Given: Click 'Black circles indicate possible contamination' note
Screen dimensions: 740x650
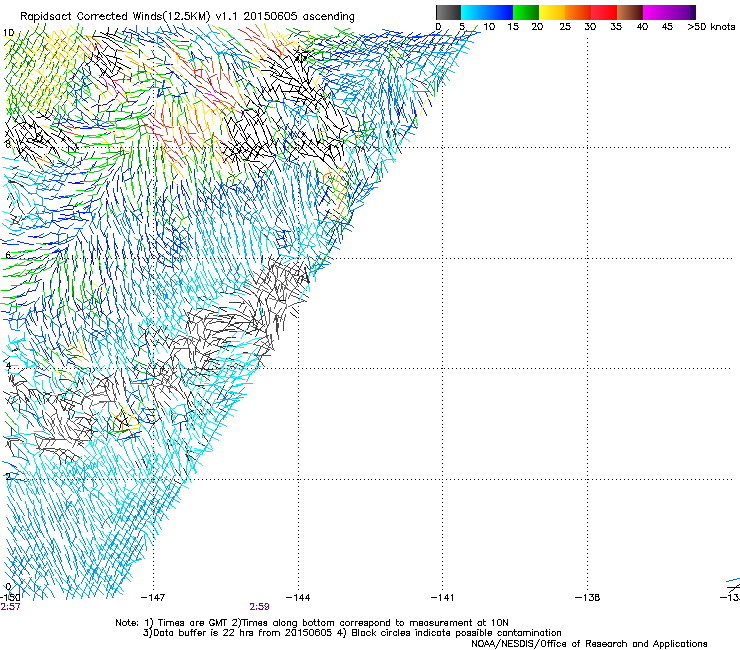Looking at the screenshot, I should (456, 633).
